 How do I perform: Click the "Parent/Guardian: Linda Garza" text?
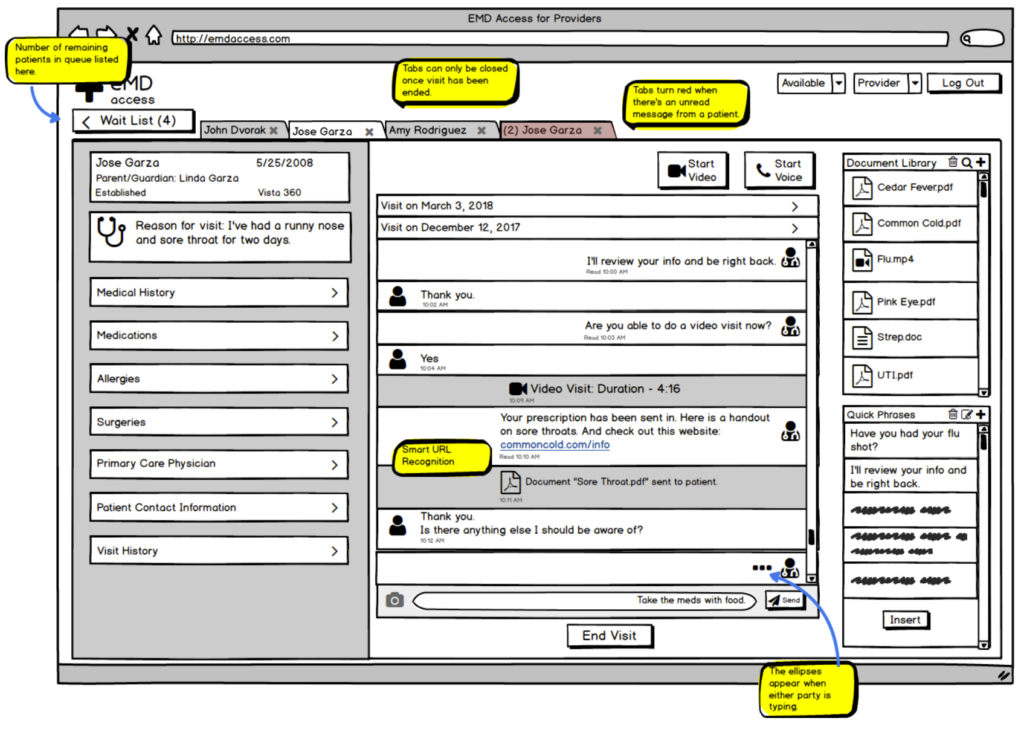pyautogui.click(x=167, y=178)
